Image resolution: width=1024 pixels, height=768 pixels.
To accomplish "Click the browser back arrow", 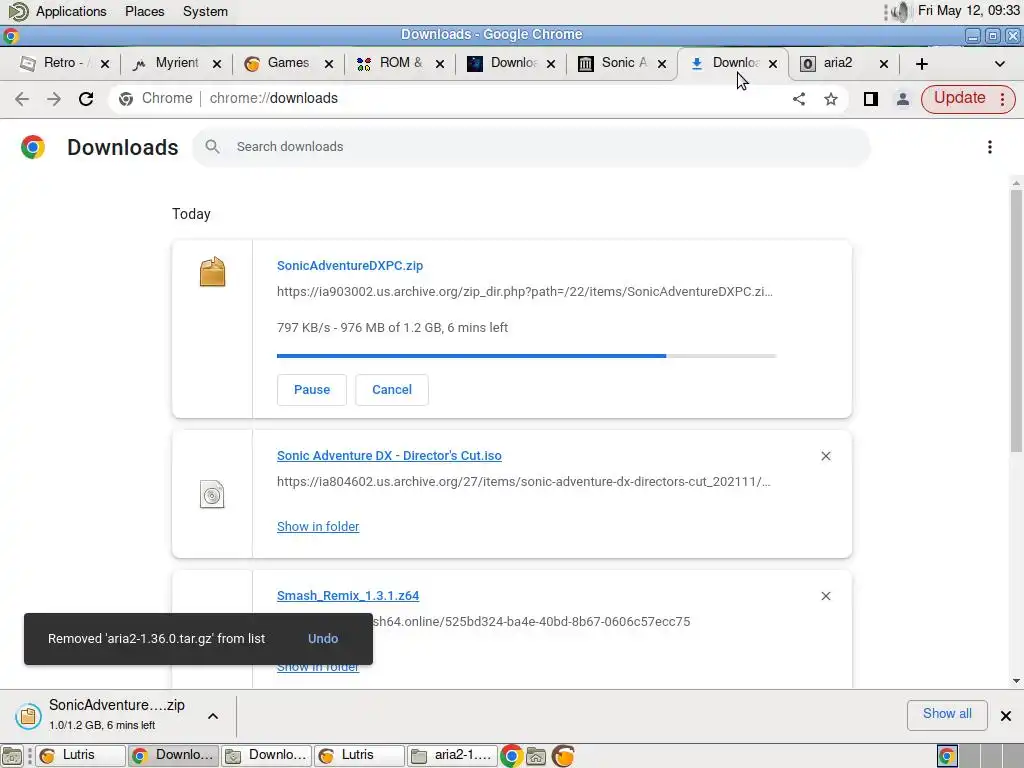I will pyautogui.click(x=22, y=99).
